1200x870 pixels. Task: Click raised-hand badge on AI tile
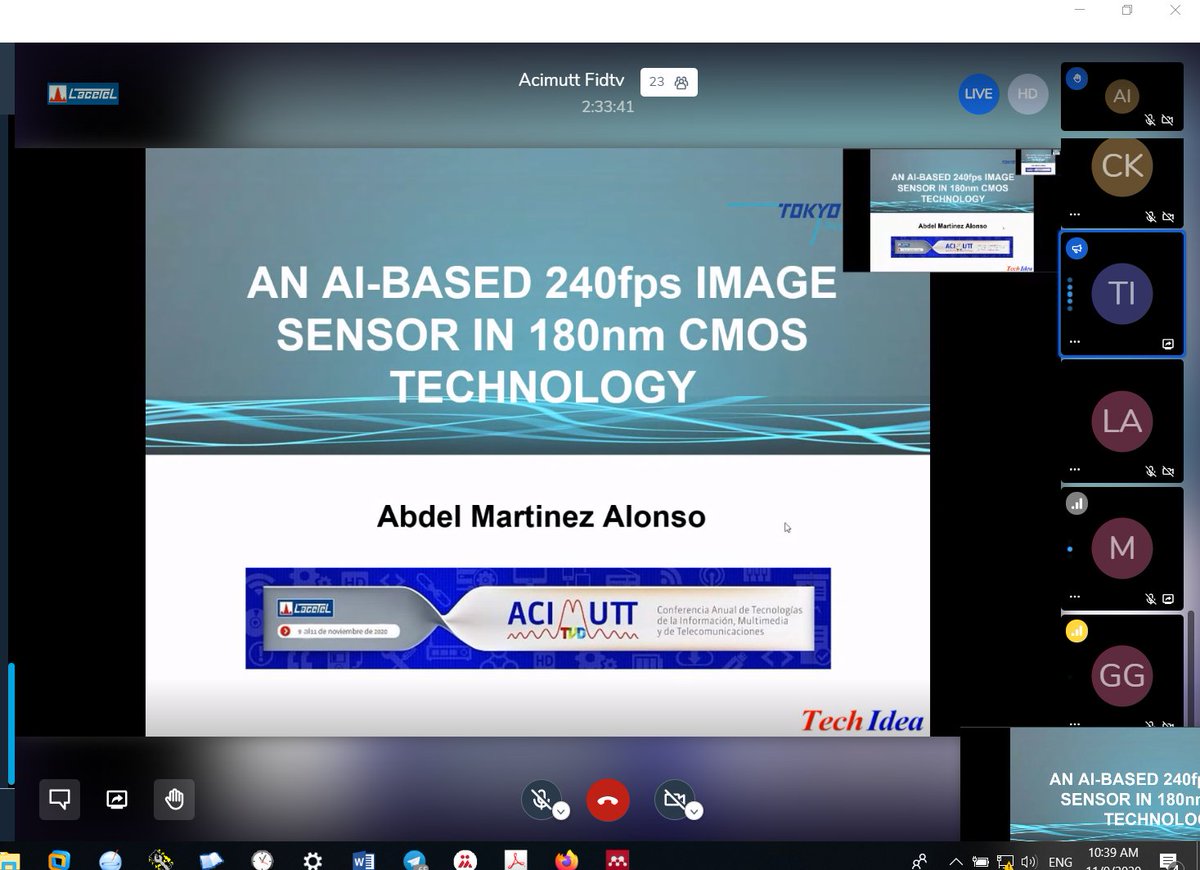tap(1077, 78)
